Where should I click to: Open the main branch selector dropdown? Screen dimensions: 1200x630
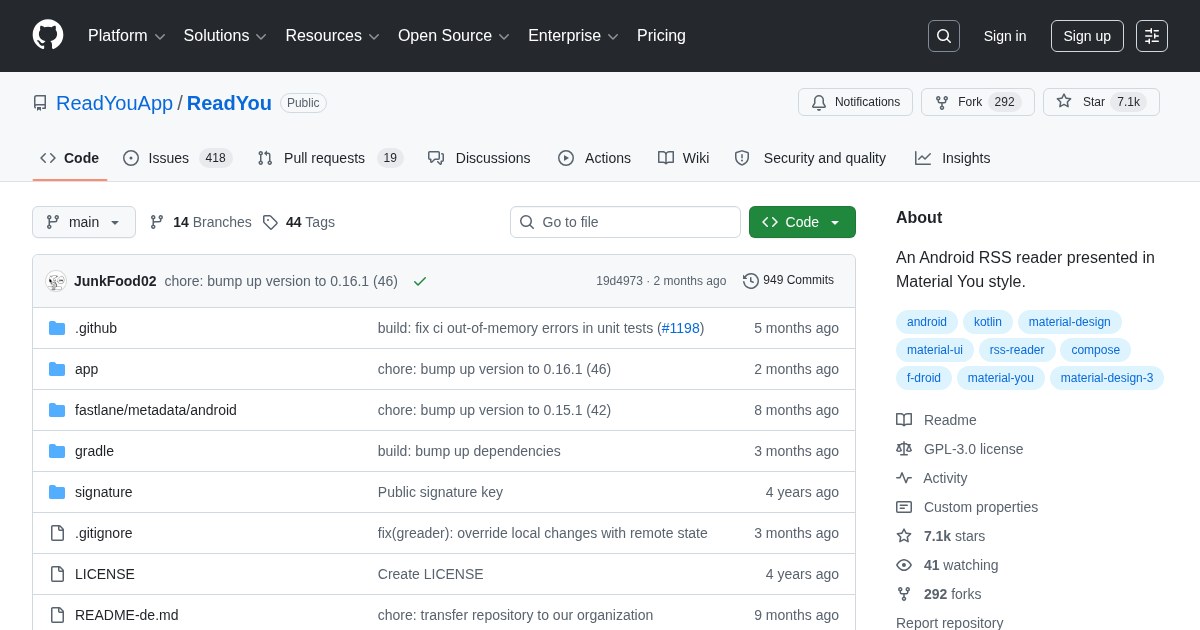tap(84, 222)
